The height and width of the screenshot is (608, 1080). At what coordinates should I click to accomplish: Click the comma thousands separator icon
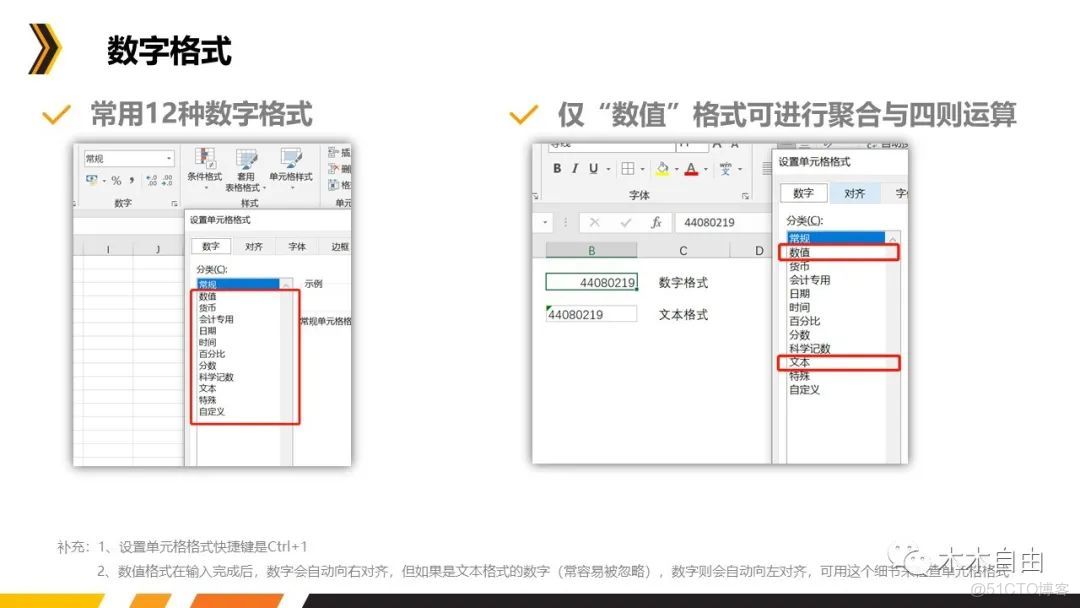(131, 179)
